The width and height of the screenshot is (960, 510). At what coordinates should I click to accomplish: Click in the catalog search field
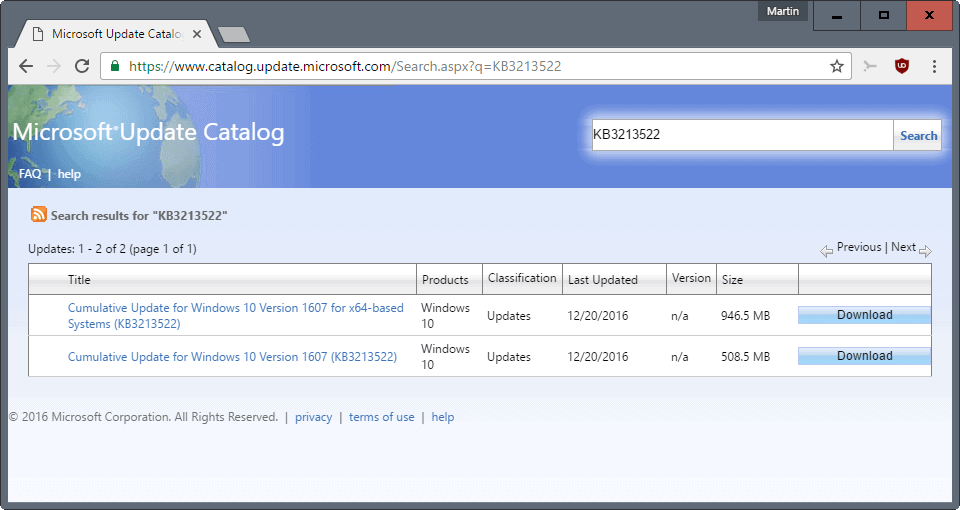tap(741, 135)
